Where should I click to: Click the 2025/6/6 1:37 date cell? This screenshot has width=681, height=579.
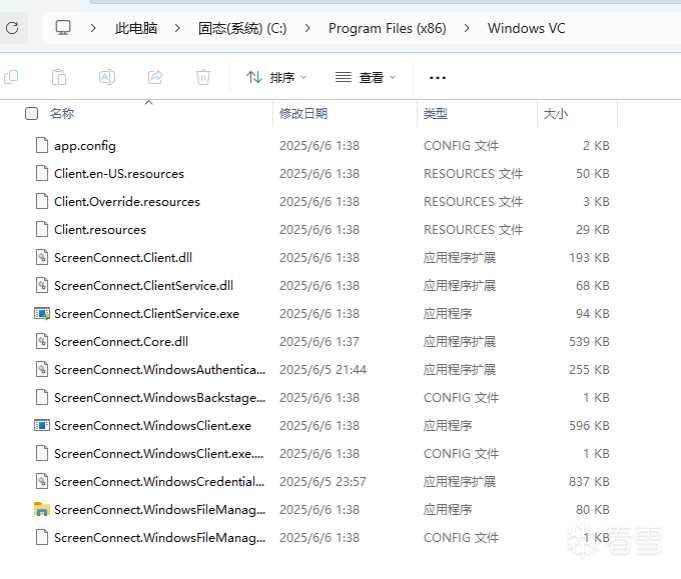click(319, 342)
